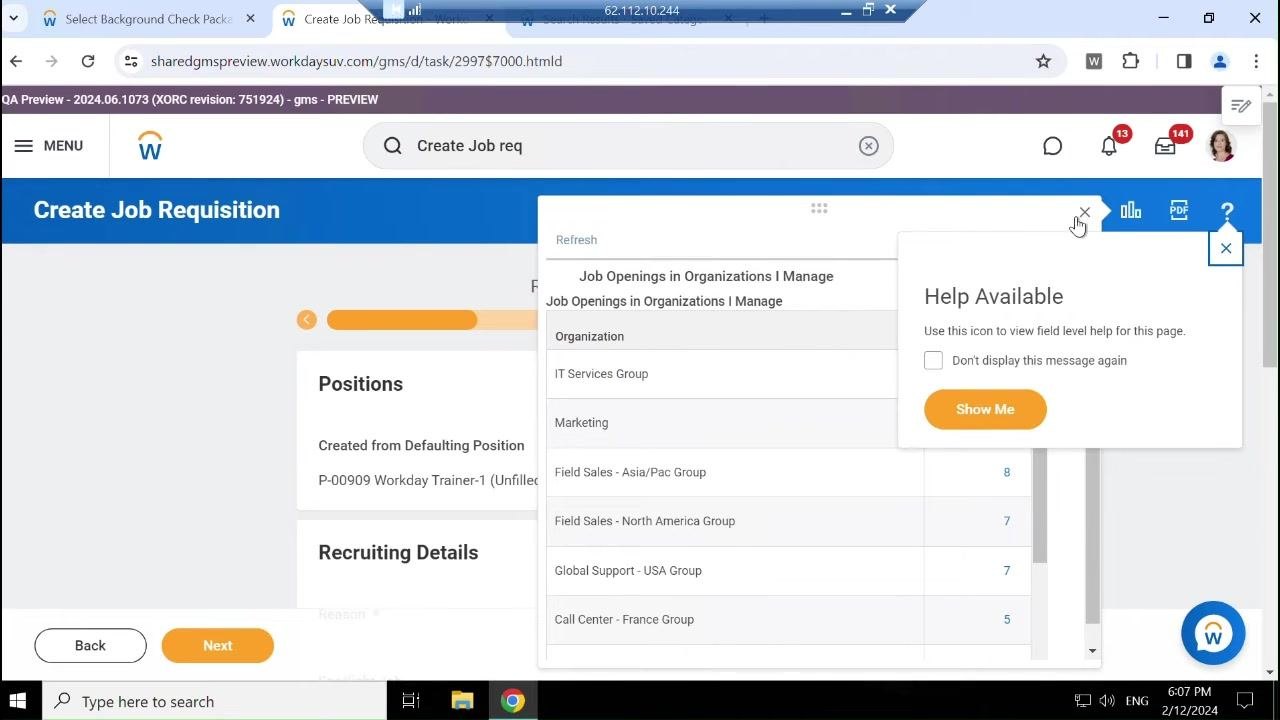Image resolution: width=1280 pixels, height=720 pixels.
Task: Bookmark this page with the star icon
Action: (1043, 61)
